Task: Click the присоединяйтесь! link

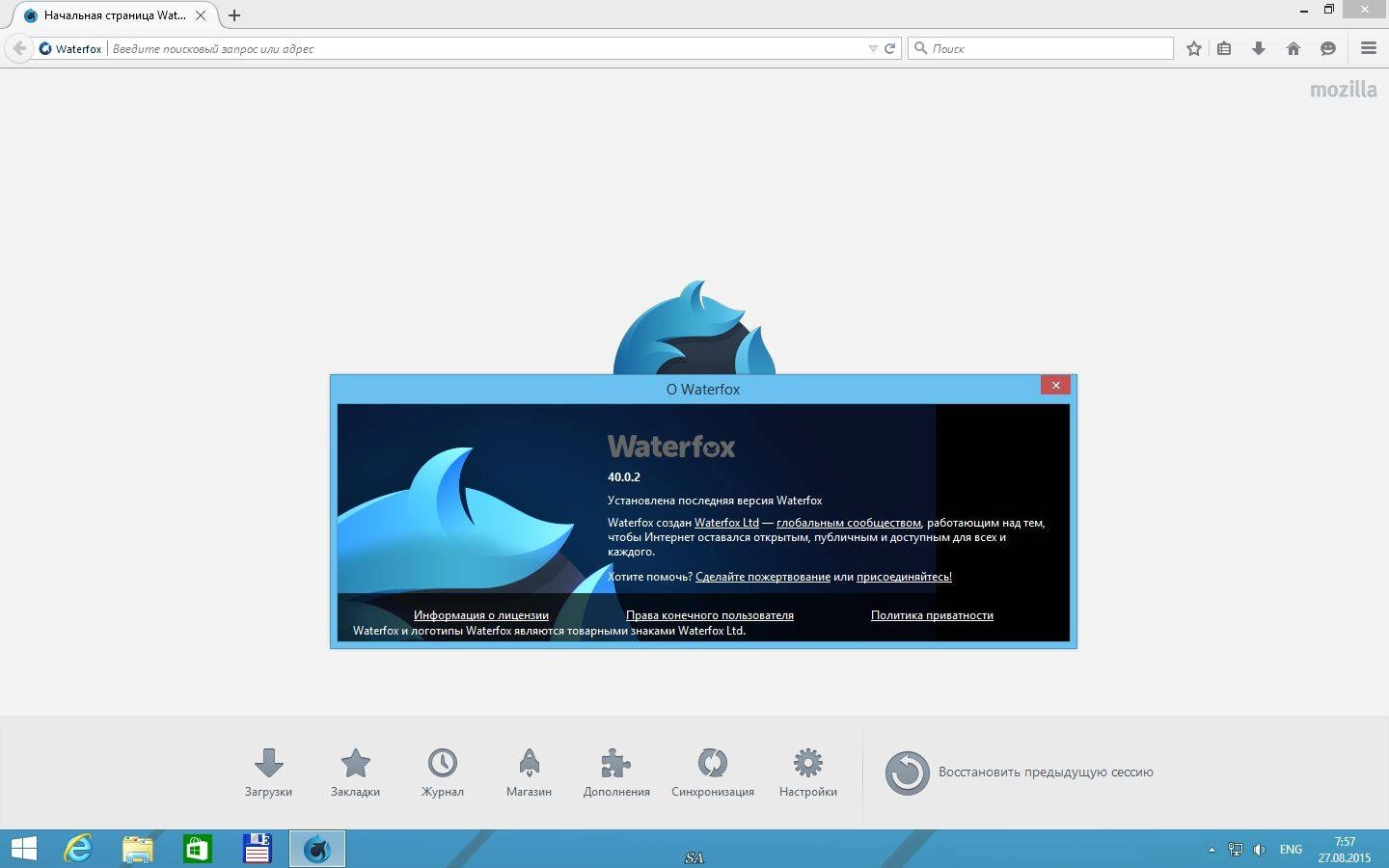Action: click(x=904, y=577)
